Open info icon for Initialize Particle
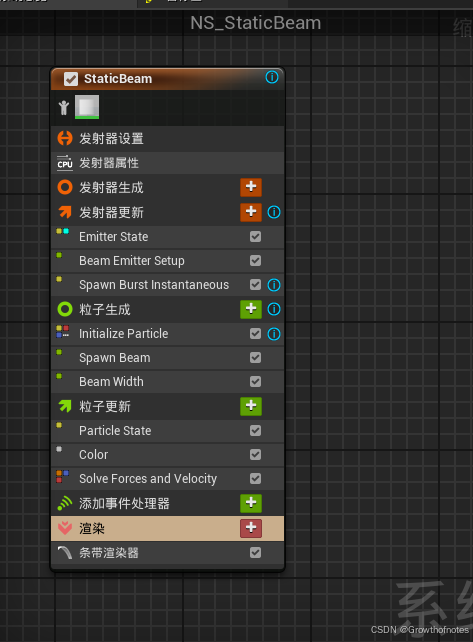 (x=274, y=334)
